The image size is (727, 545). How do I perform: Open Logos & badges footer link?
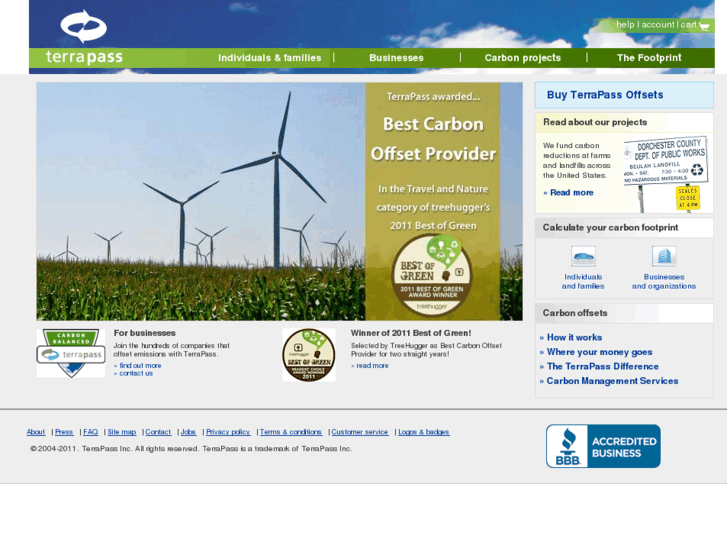click(424, 432)
